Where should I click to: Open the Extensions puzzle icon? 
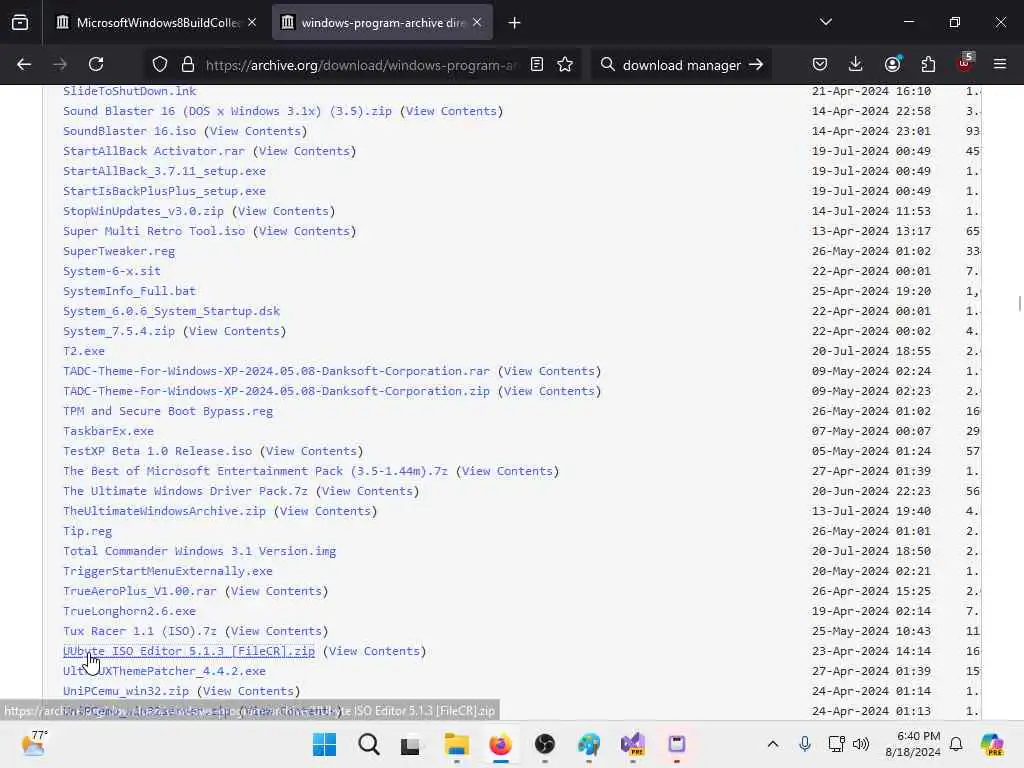tap(928, 64)
